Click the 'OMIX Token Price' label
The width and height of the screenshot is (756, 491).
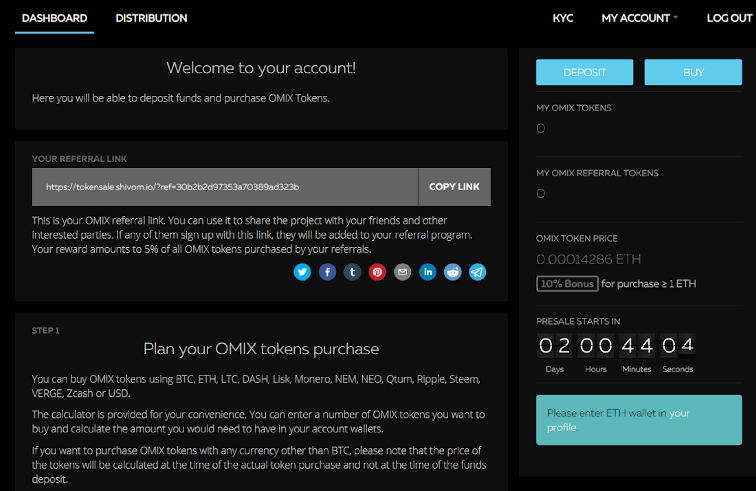coord(577,239)
